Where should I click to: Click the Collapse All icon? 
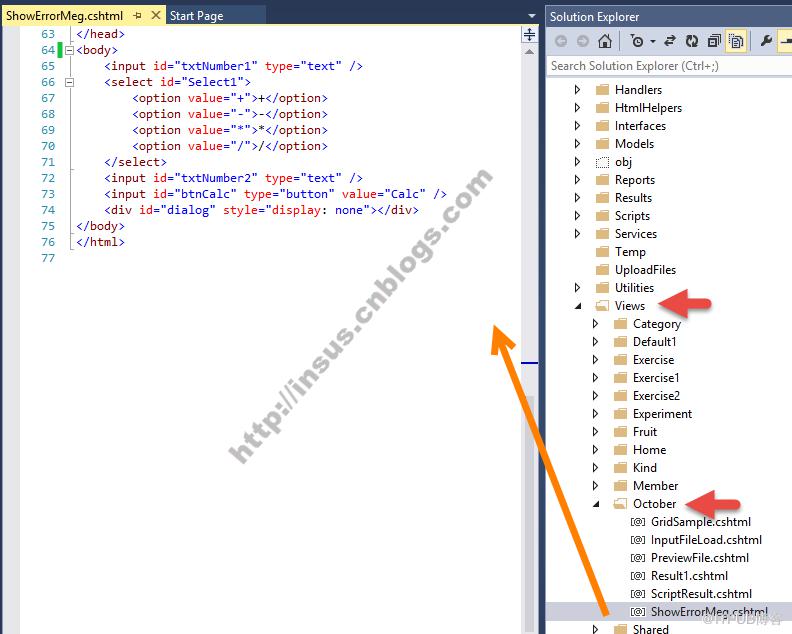[714, 41]
